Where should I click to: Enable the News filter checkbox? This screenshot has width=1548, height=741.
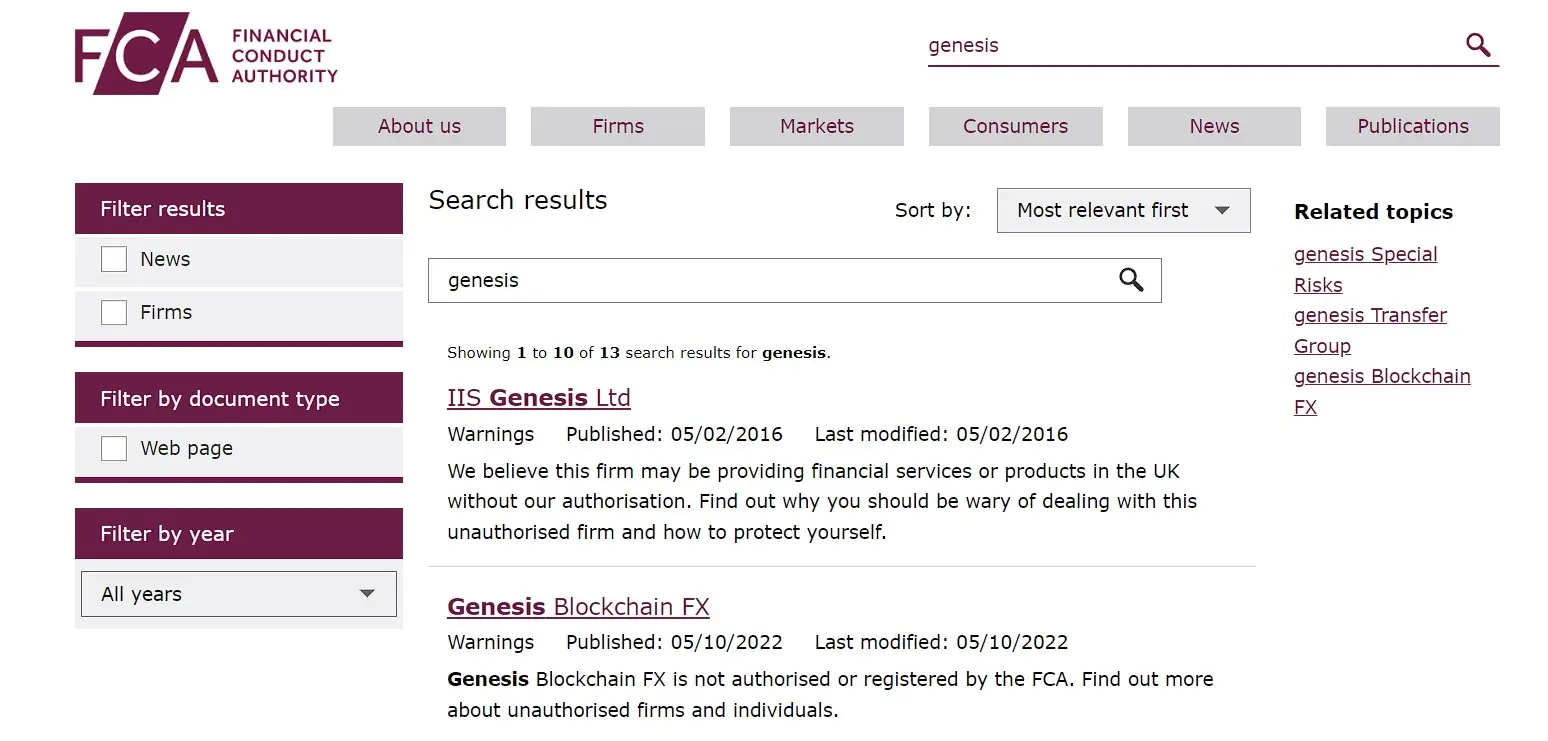coord(113,258)
